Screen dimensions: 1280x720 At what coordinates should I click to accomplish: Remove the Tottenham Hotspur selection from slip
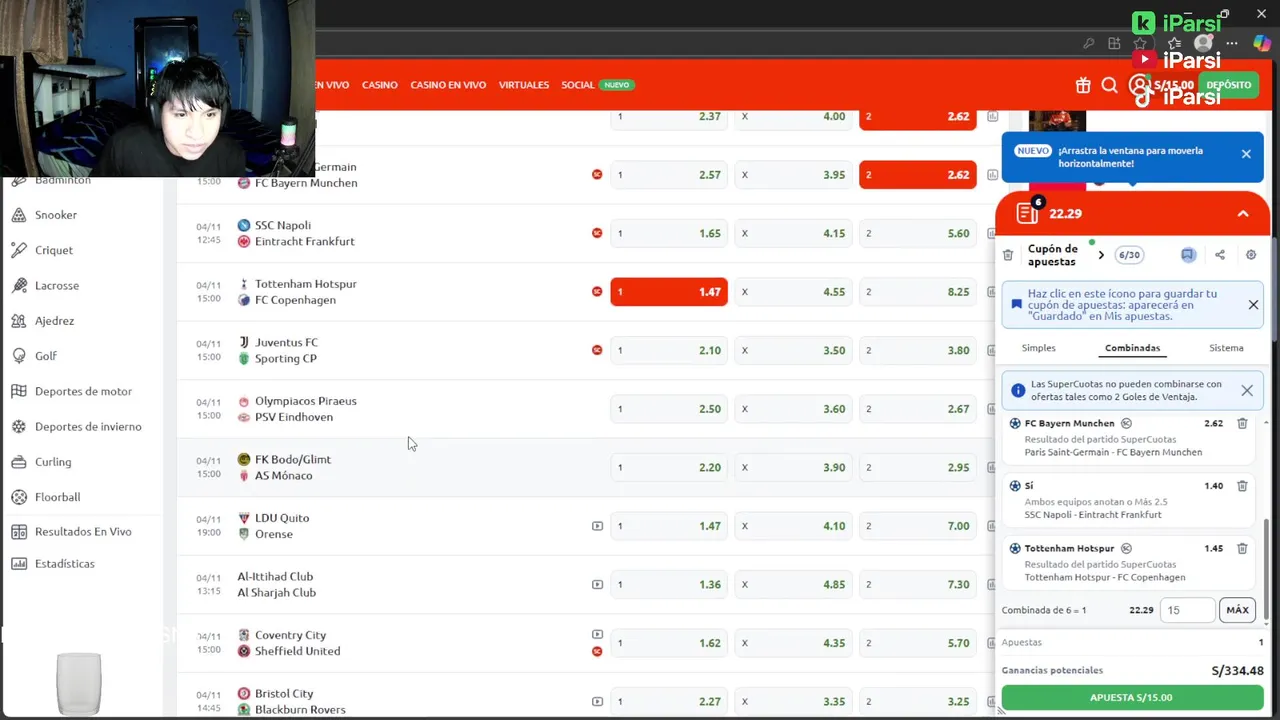point(1242,548)
